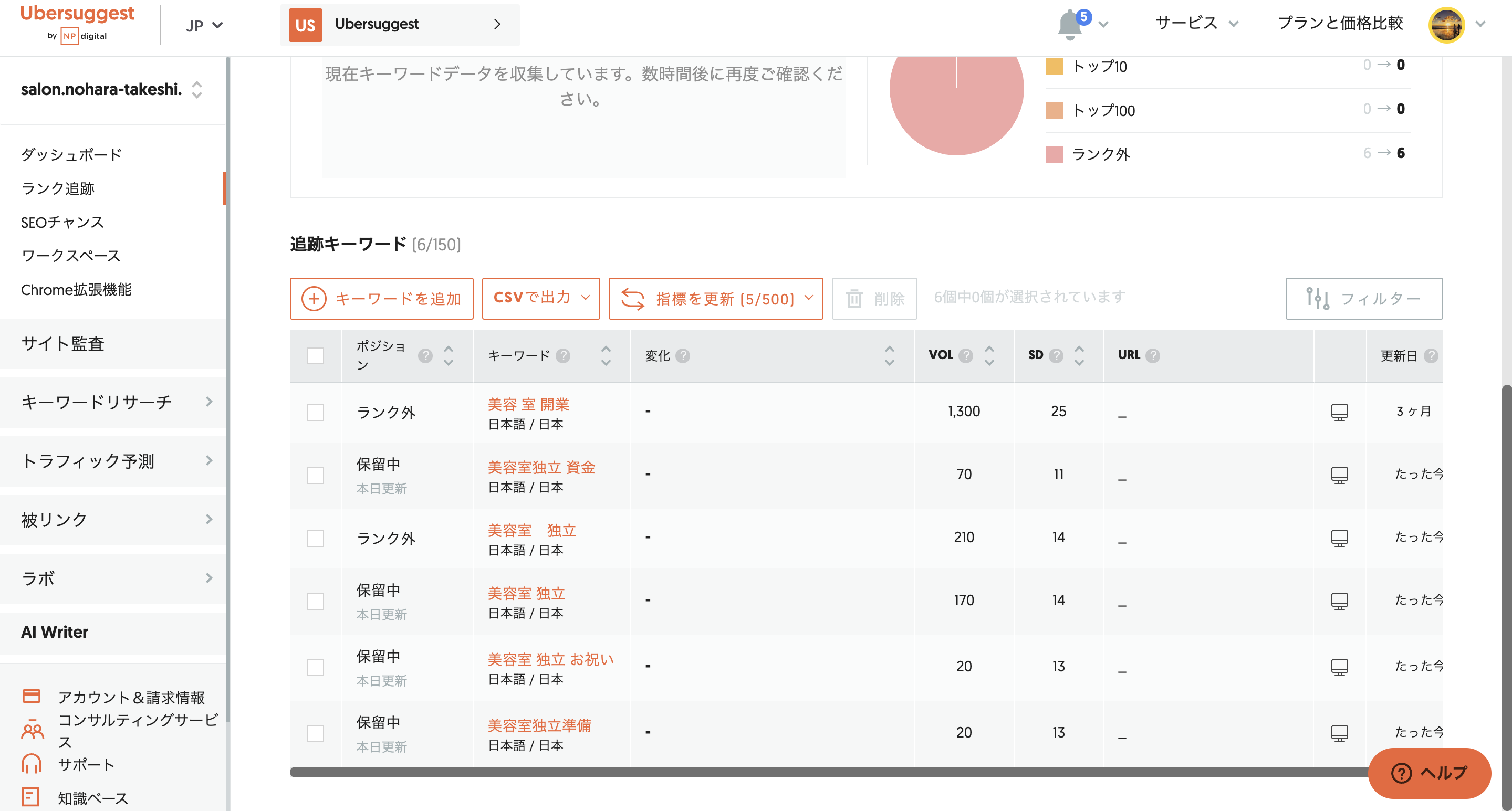1512x811 pixels.
Task: Open the SEOチャンス sidebar item
Action: (x=62, y=223)
